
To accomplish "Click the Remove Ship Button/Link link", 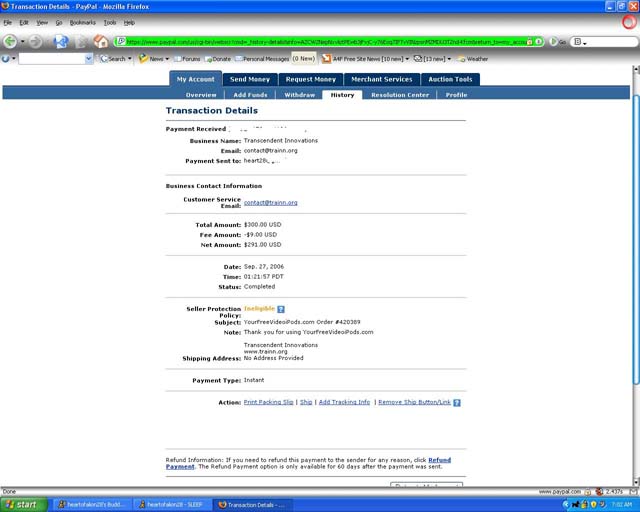I will (414, 402).
